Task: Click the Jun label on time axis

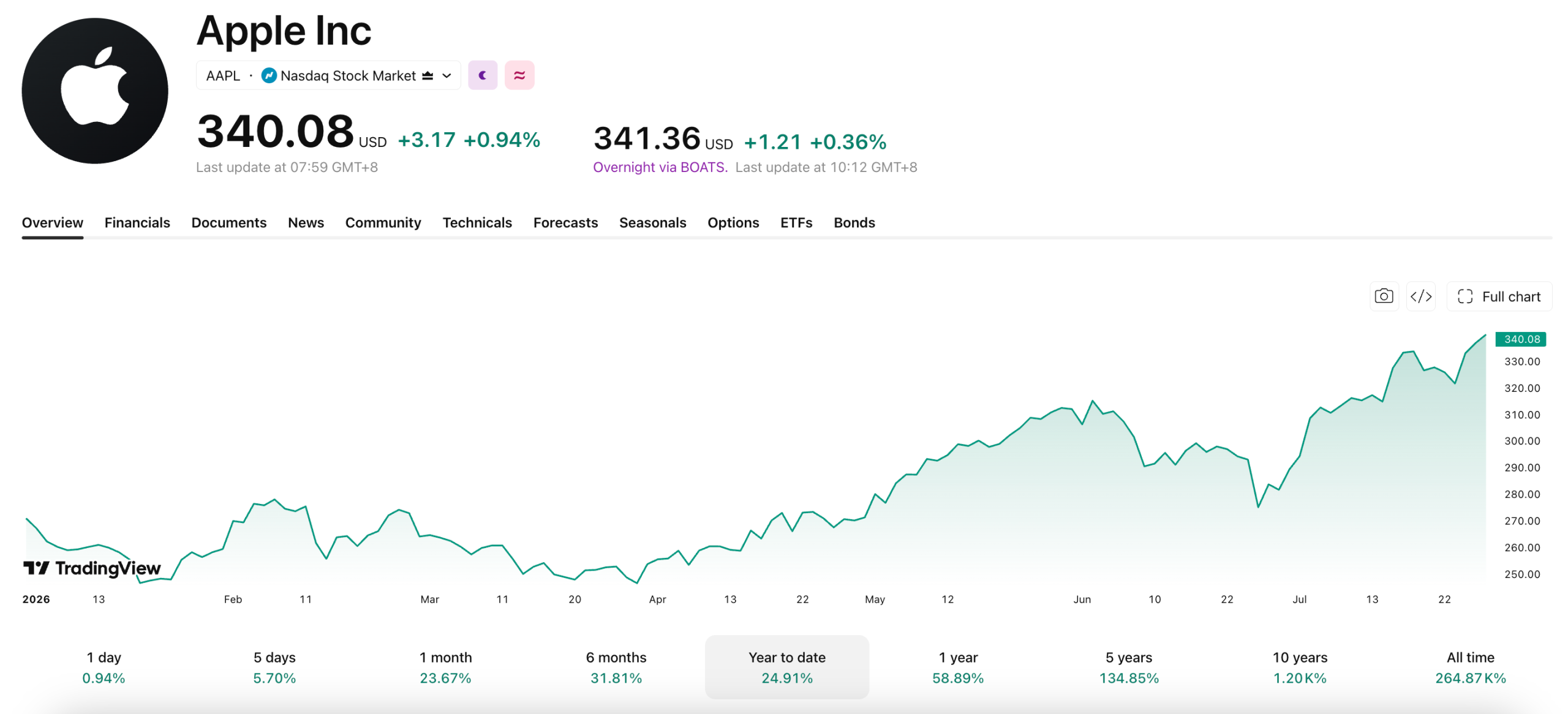Action: (1082, 599)
